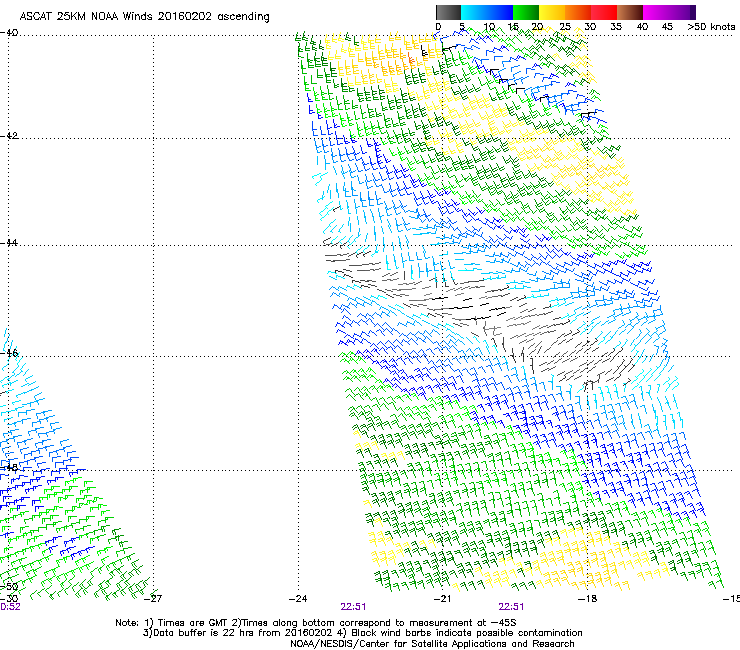
Task: Click the '25' legend scale label
Action: pyautogui.click(x=565, y=27)
